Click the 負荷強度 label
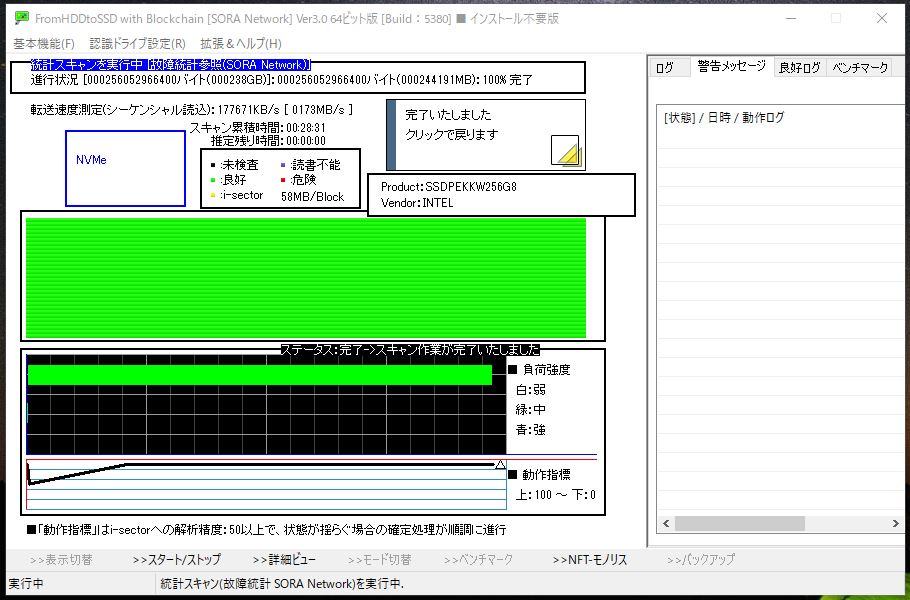Image resolution: width=910 pixels, height=600 pixels. (x=546, y=370)
